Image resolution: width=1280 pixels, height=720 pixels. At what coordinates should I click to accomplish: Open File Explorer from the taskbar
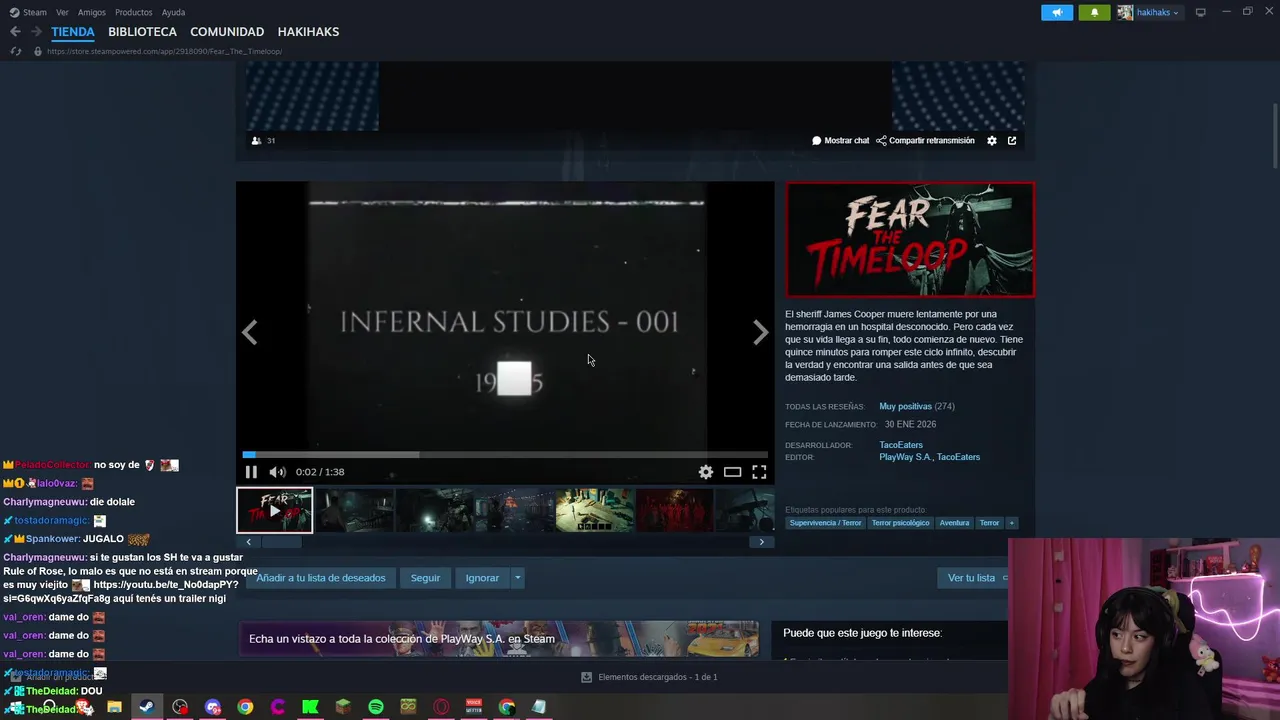pos(114,707)
